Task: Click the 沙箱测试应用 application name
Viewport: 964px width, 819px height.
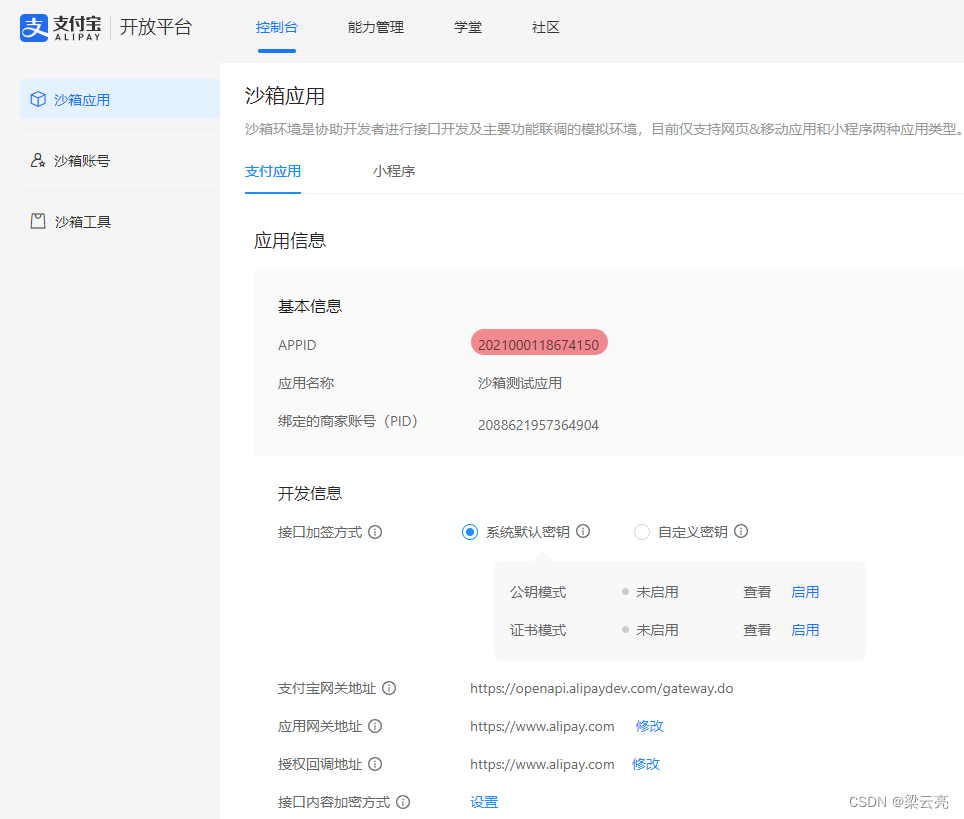Action: 520,383
